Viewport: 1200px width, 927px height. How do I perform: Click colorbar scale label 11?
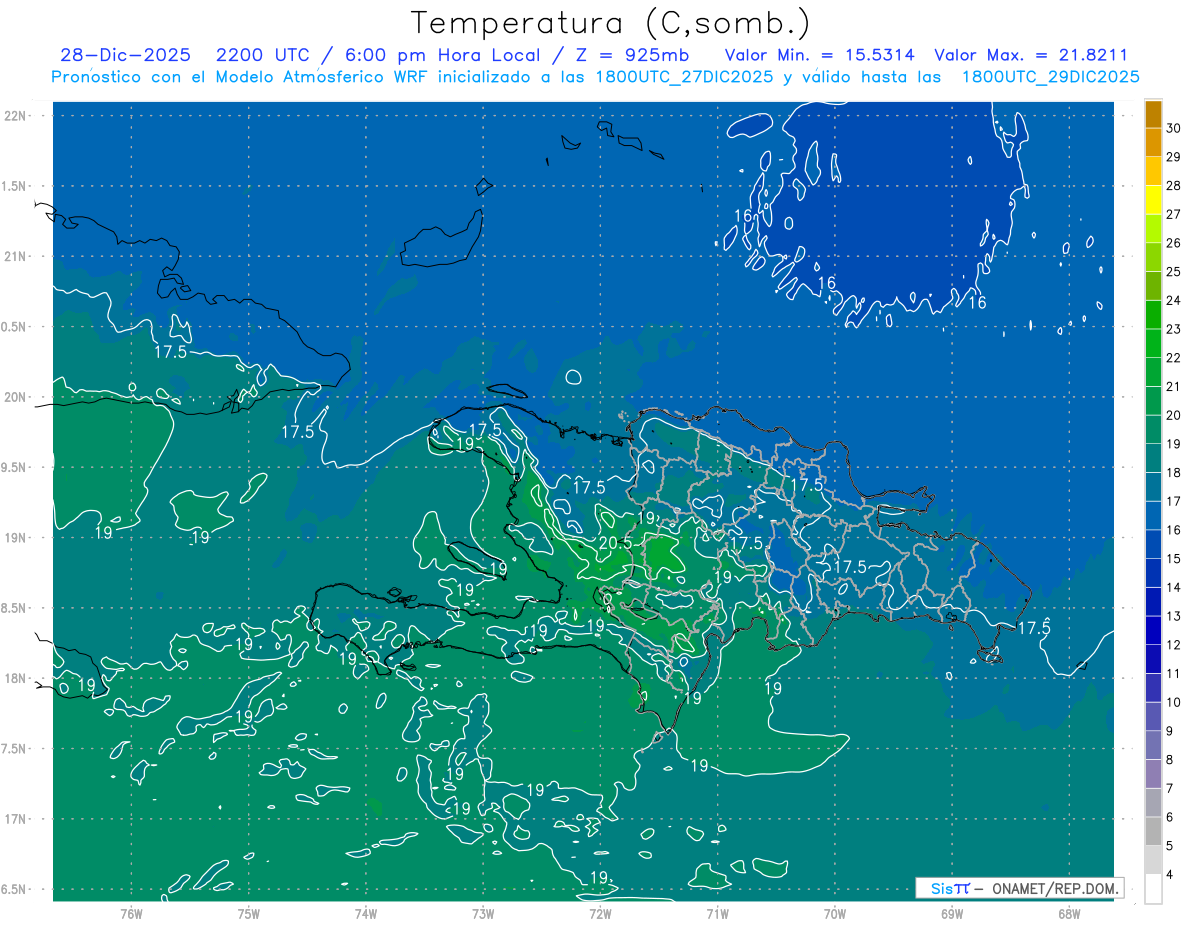1174,673
